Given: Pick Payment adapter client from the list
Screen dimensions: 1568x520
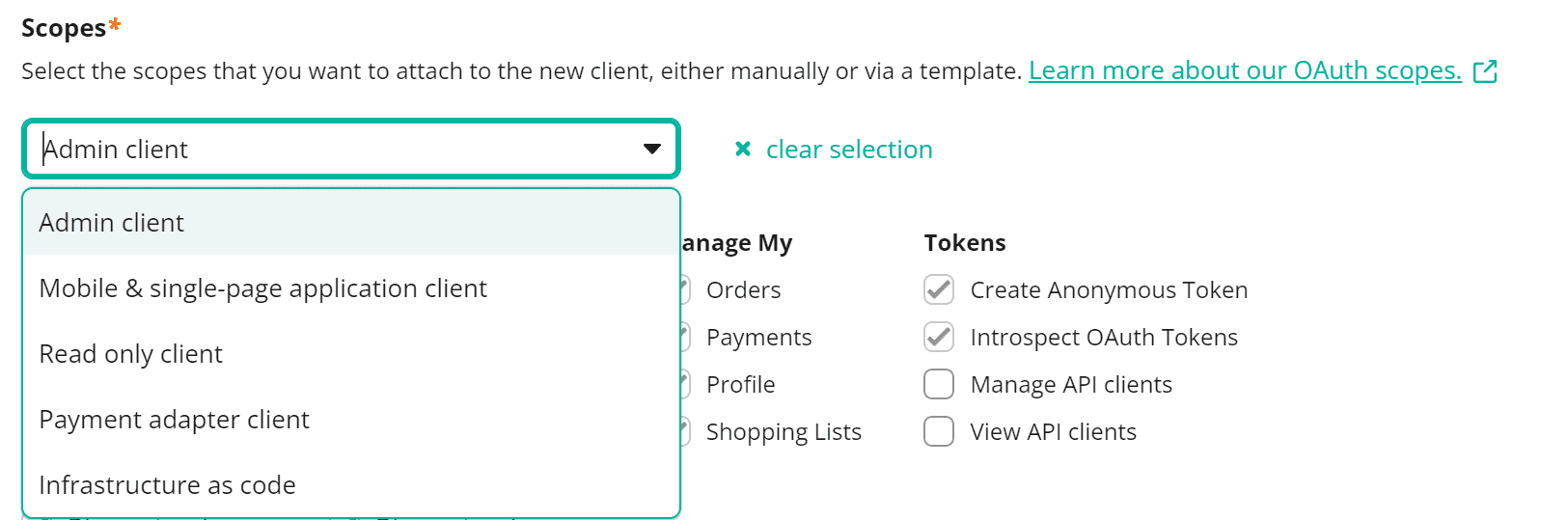Looking at the screenshot, I should pyautogui.click(x=174, y=420).
